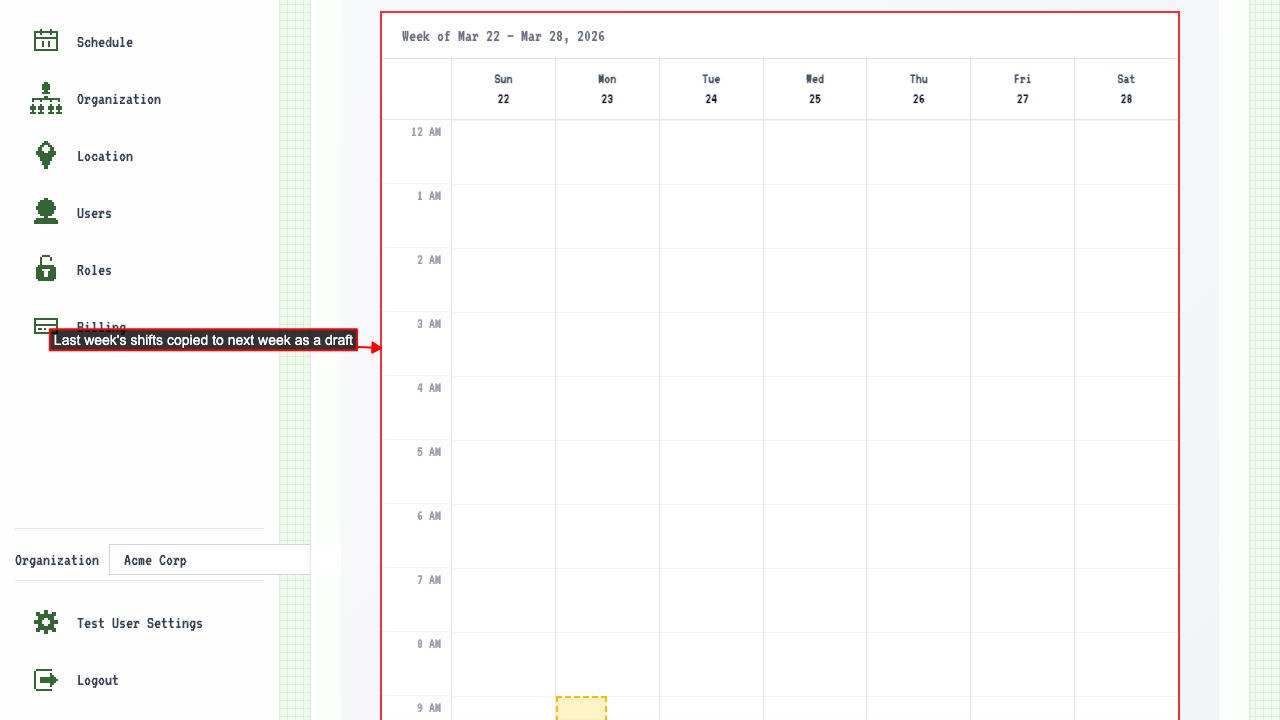This screenshot has height=720, width=1280.
Task: Open the Test User Settings gear icon
Action: tap(45, 622)
